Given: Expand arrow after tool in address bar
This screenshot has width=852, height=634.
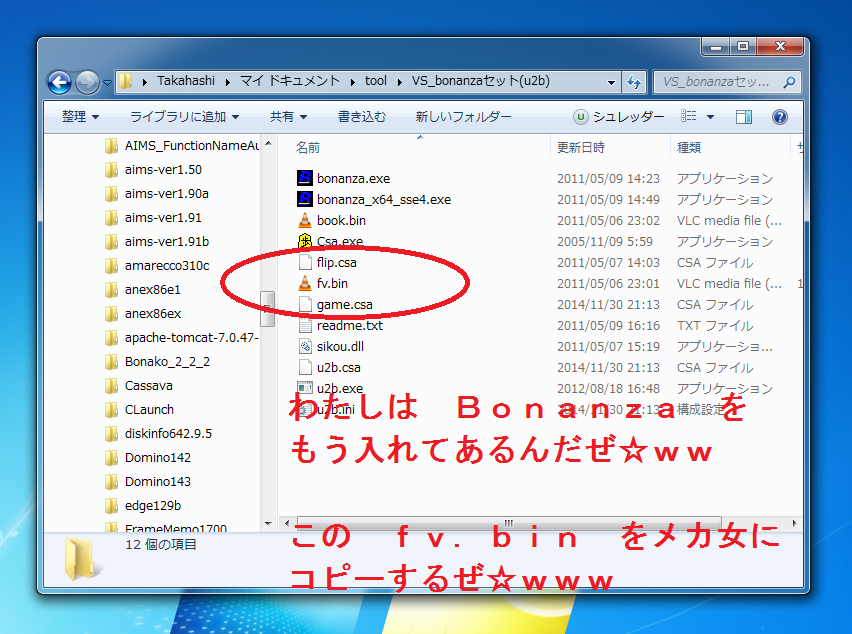Looking at the screenshot, I should click(399, 82).
